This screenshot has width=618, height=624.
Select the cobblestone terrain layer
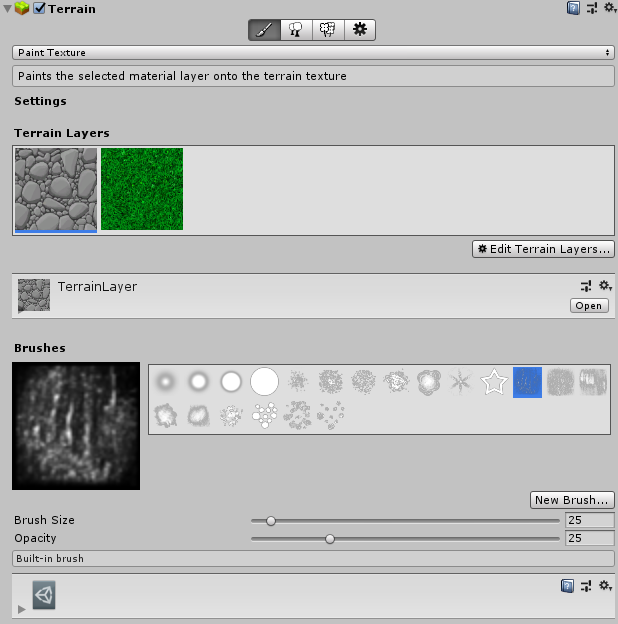[x=56, y=189]
